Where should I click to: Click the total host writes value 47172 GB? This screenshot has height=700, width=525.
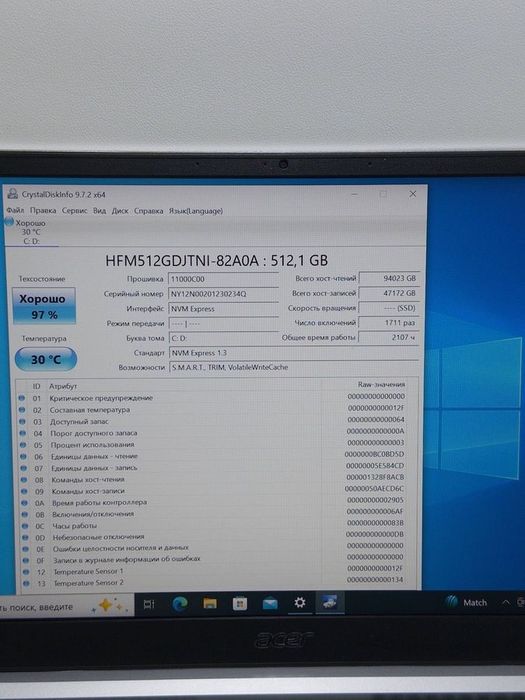[x=389, y=293]
